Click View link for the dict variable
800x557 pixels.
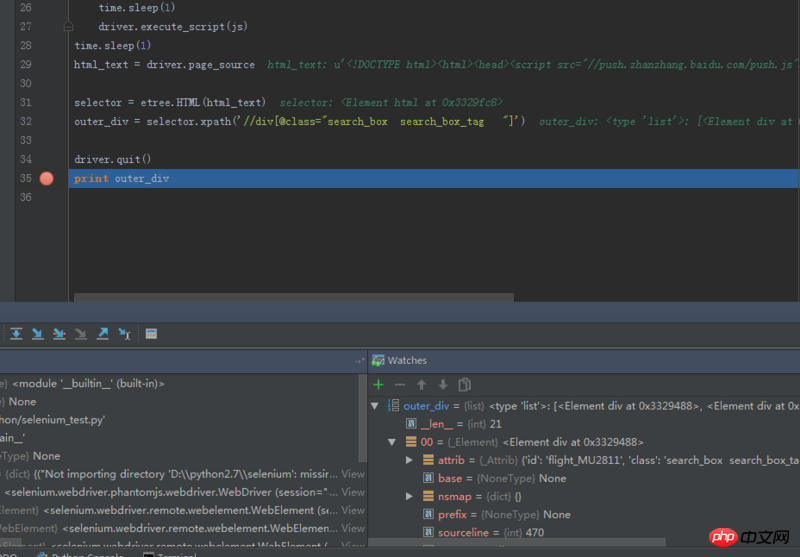click(353, 474)
